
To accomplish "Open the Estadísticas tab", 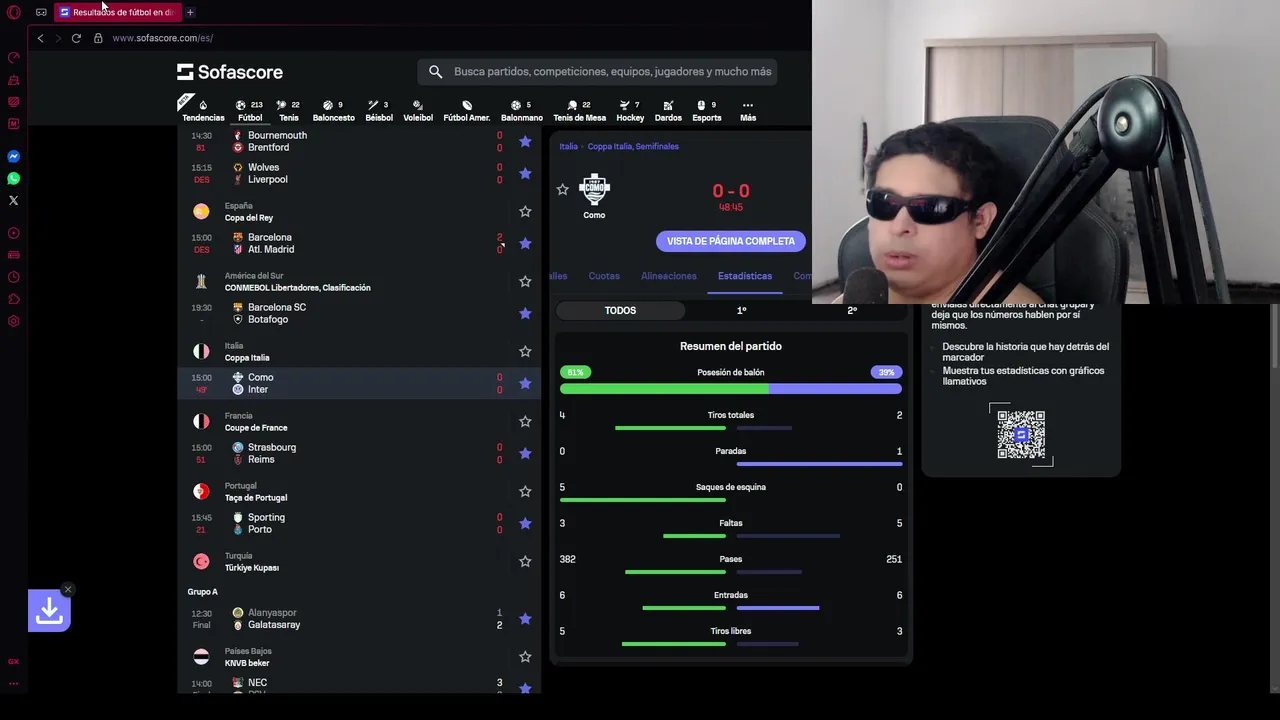I will [745, 276].
